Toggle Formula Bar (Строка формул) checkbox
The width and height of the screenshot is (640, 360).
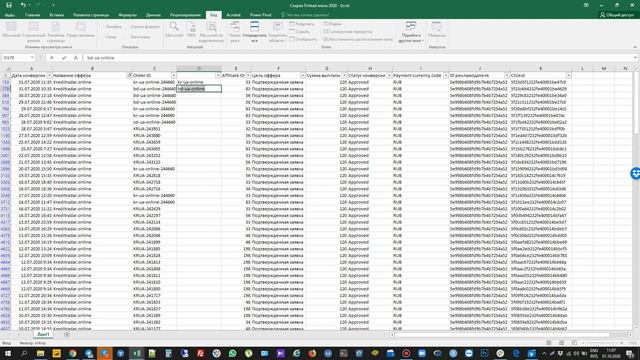[x=143, y=27]
